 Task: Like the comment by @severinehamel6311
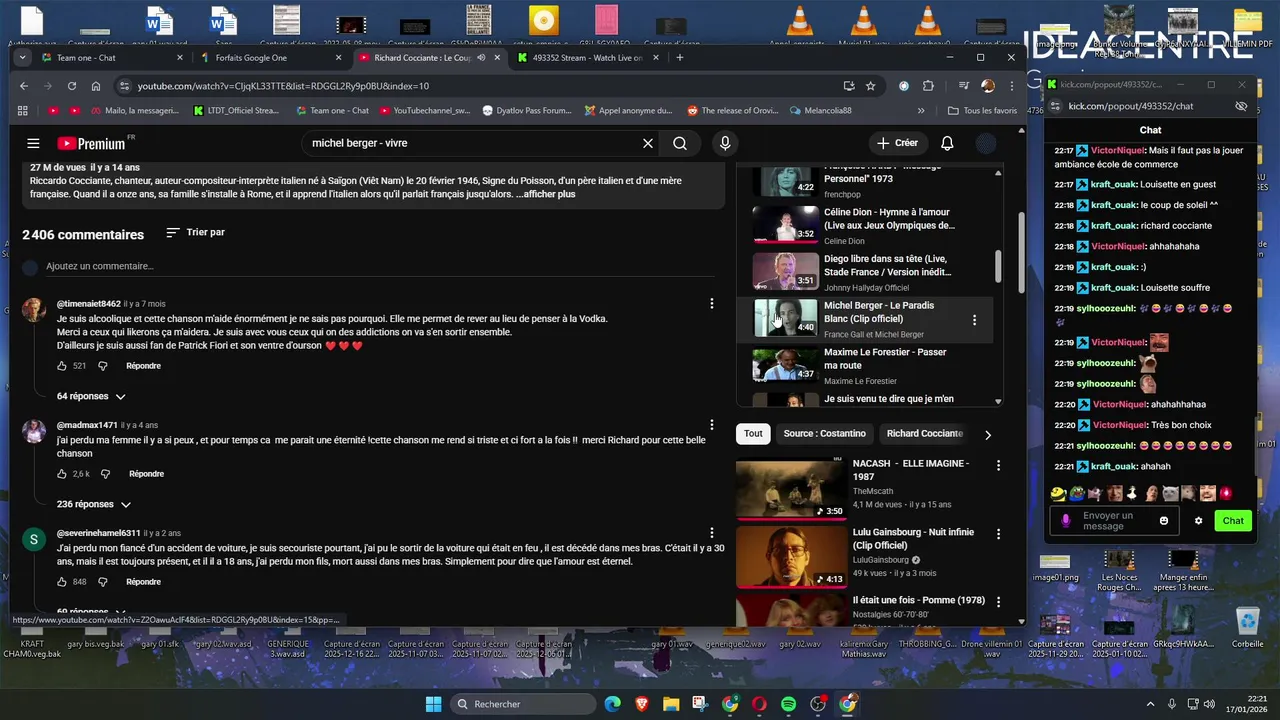62,582
